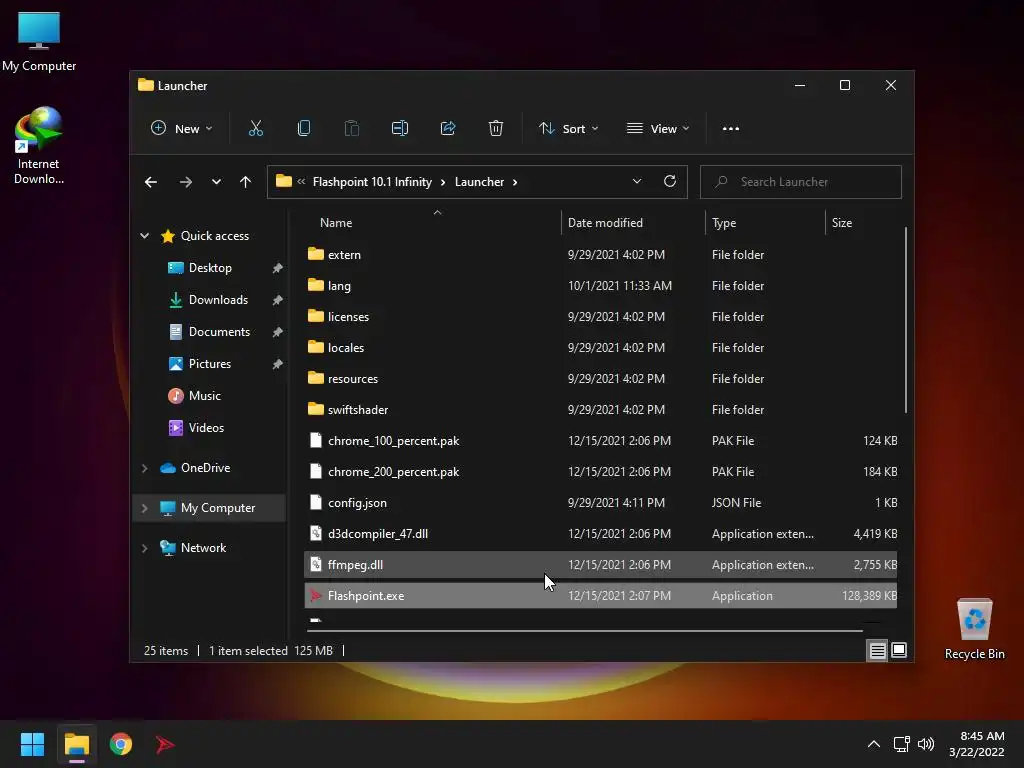1024x768 pixels.
Task: Open the View dropdown menu
Action: click(x=658, y=129)
